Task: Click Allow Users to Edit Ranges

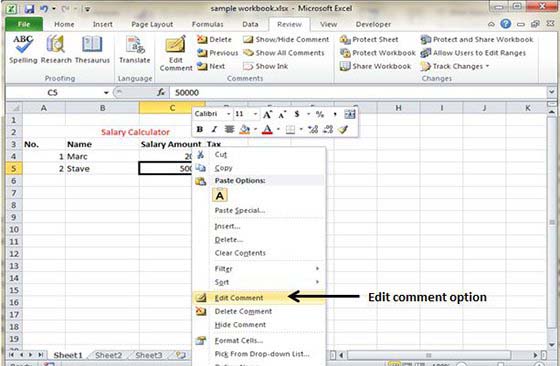Action: tap(473, 53)
